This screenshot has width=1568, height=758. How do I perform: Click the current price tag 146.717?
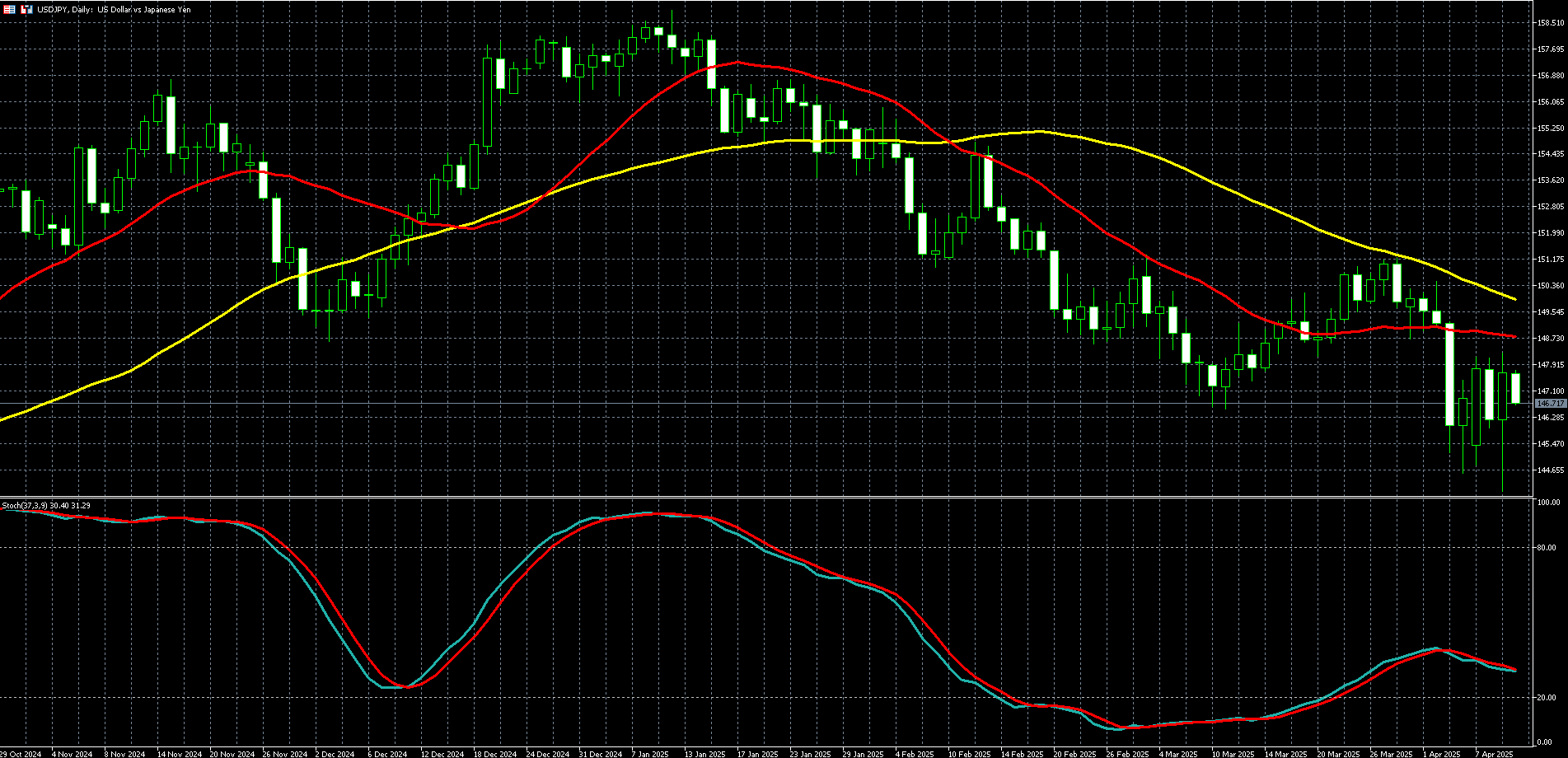pyautogui.click(x=1551, y=404)
